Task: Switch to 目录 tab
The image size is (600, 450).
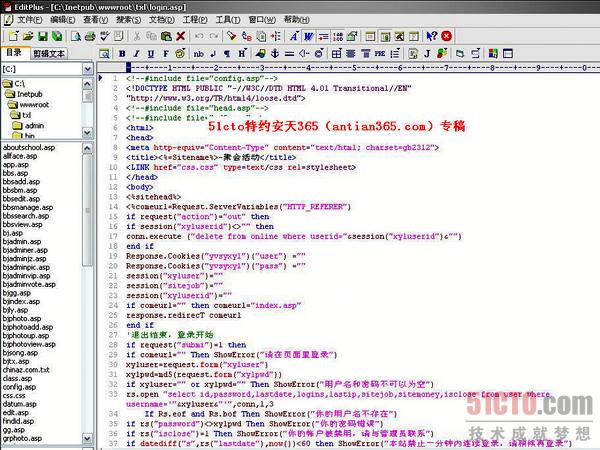Action: pos(14,53)
